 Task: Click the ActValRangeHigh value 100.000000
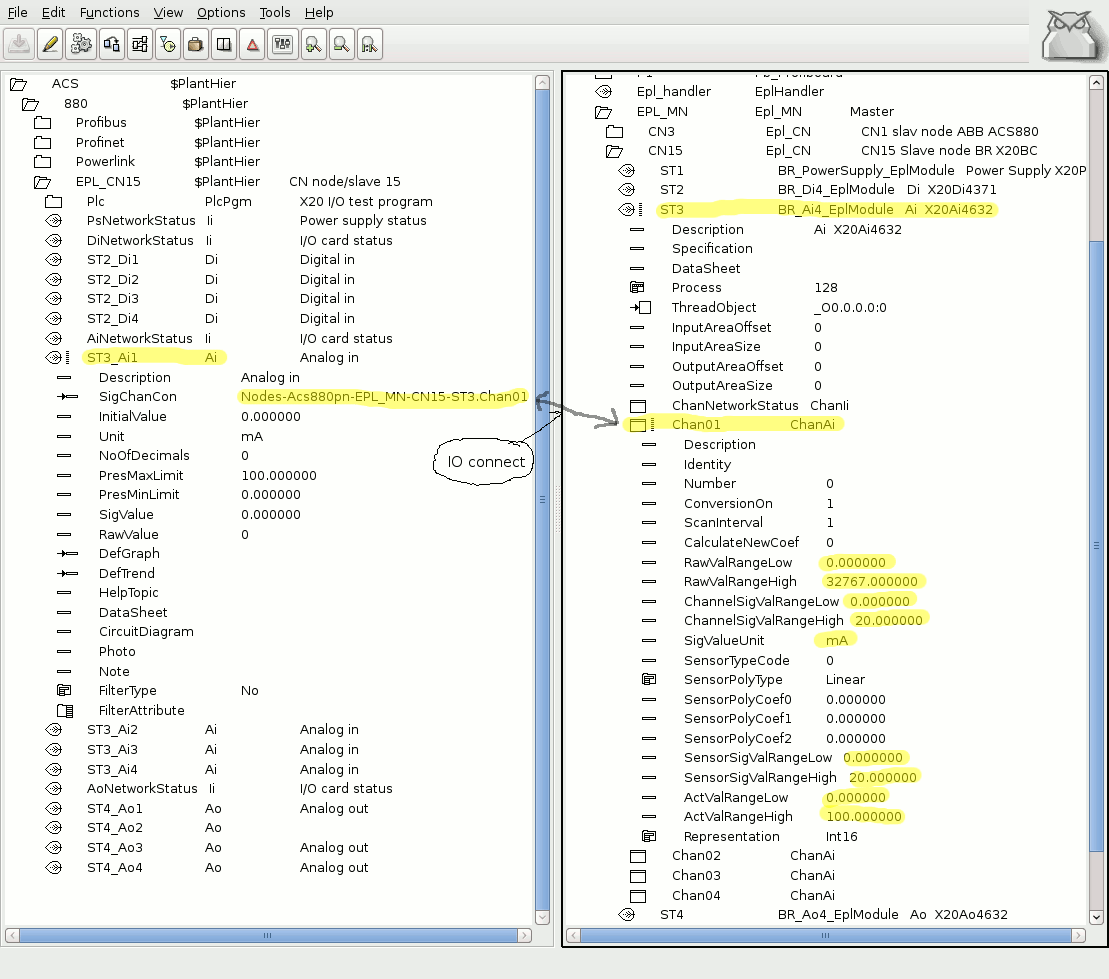click(864, 816)
